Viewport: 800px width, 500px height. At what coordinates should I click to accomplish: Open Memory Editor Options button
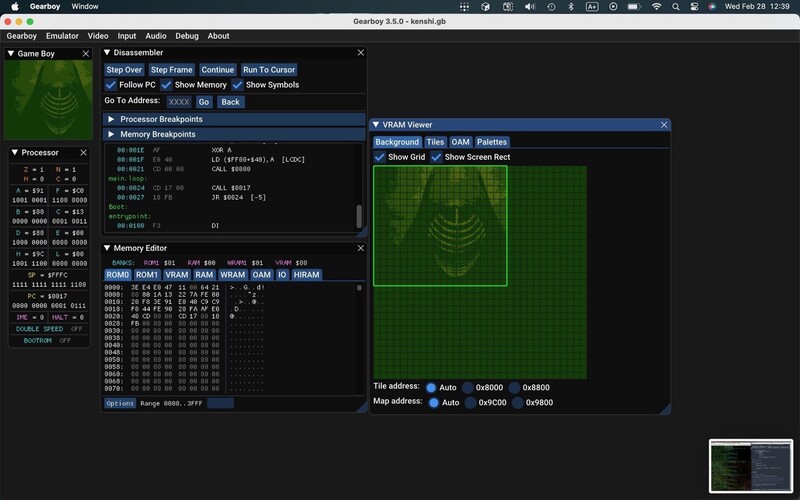click(120, 403)
